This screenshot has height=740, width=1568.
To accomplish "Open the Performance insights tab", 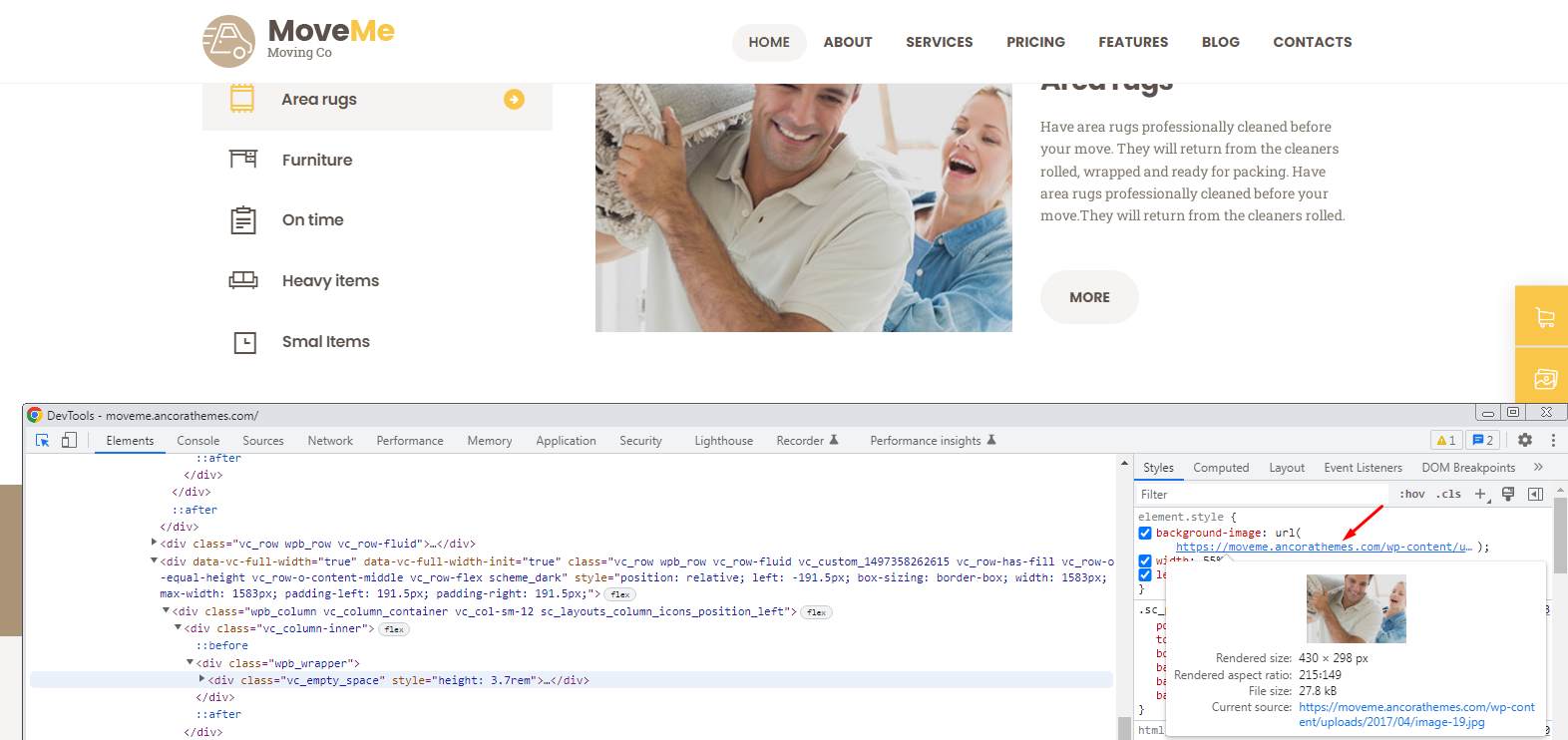I will click(x=933, y=440).
